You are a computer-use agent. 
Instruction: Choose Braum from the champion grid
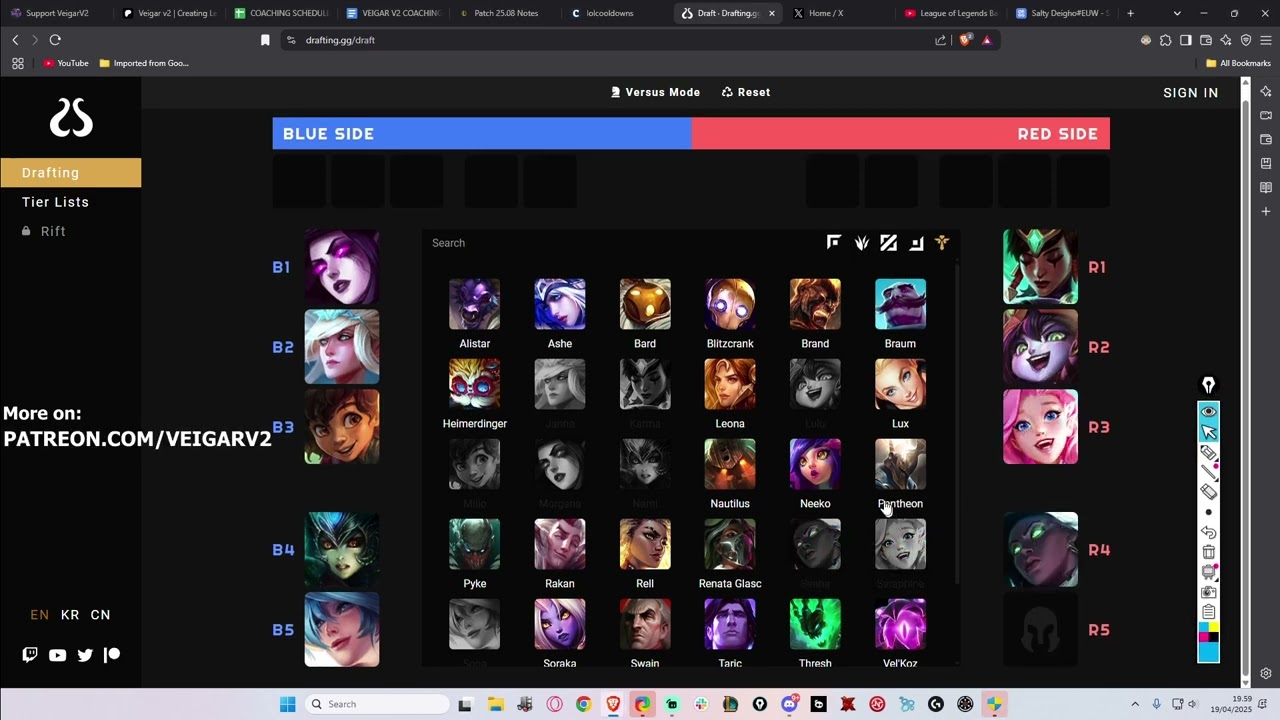tap(900, 304)
